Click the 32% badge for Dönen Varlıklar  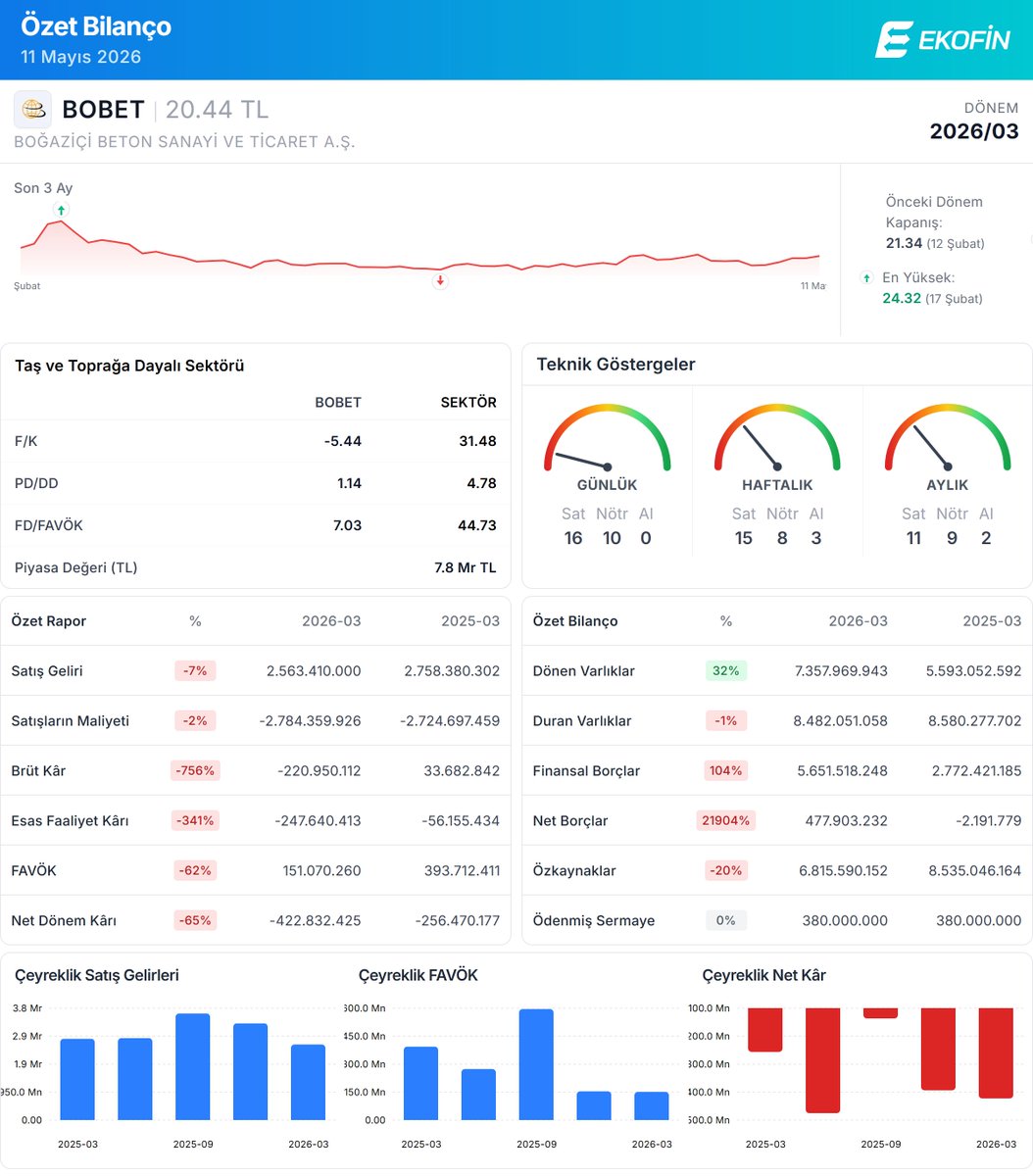point(726,671)
